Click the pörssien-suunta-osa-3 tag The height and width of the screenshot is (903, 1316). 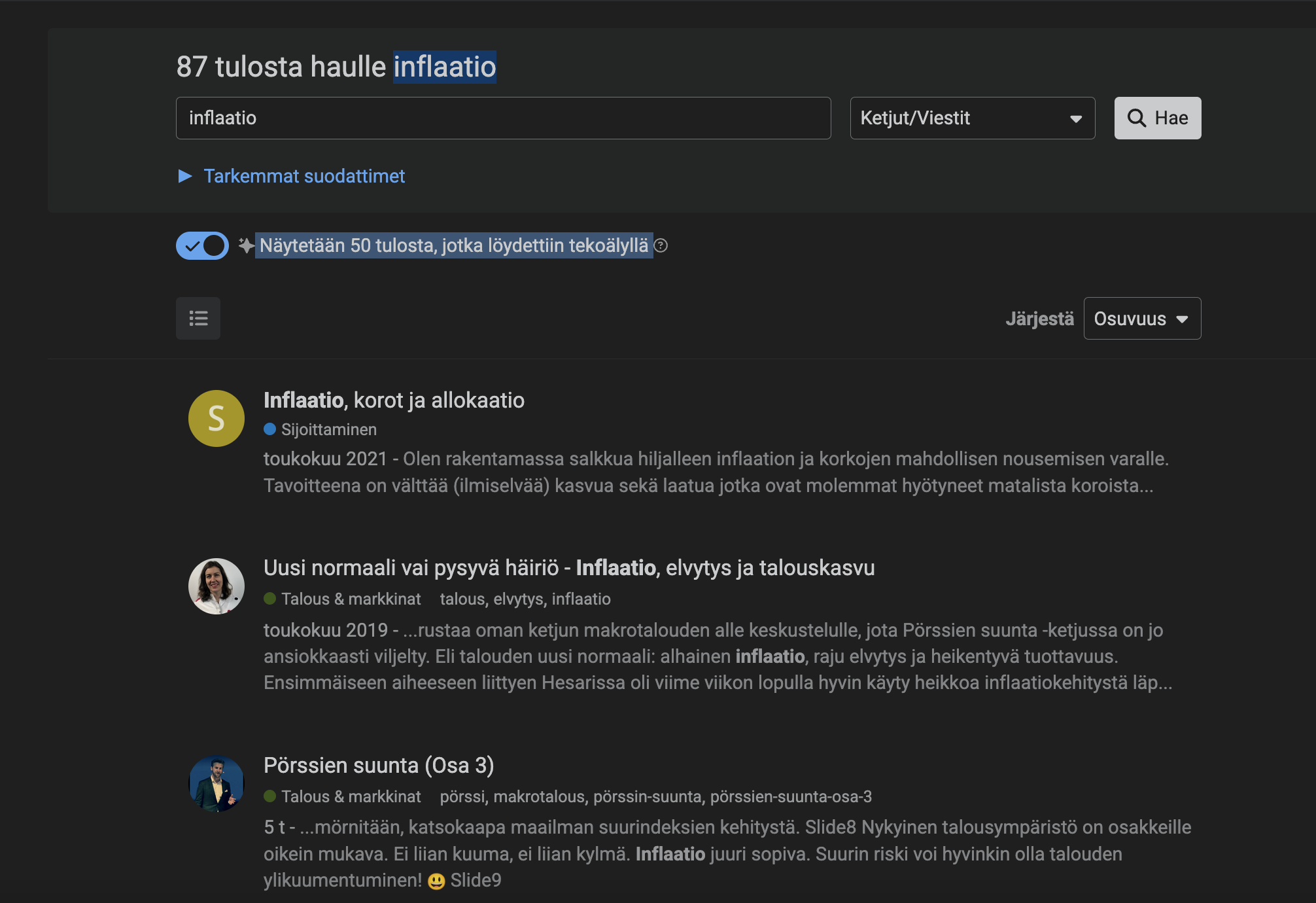click(x=790, y=796)
